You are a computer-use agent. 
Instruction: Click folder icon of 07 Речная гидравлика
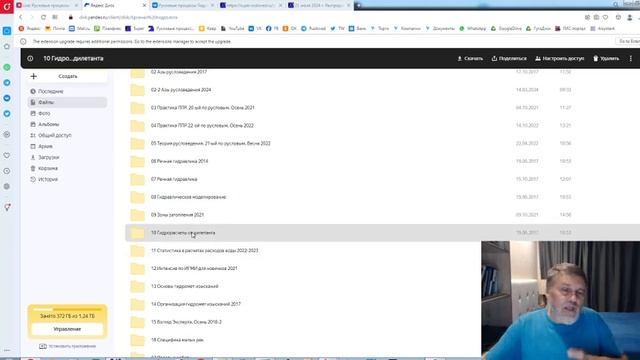click(138, 180)
